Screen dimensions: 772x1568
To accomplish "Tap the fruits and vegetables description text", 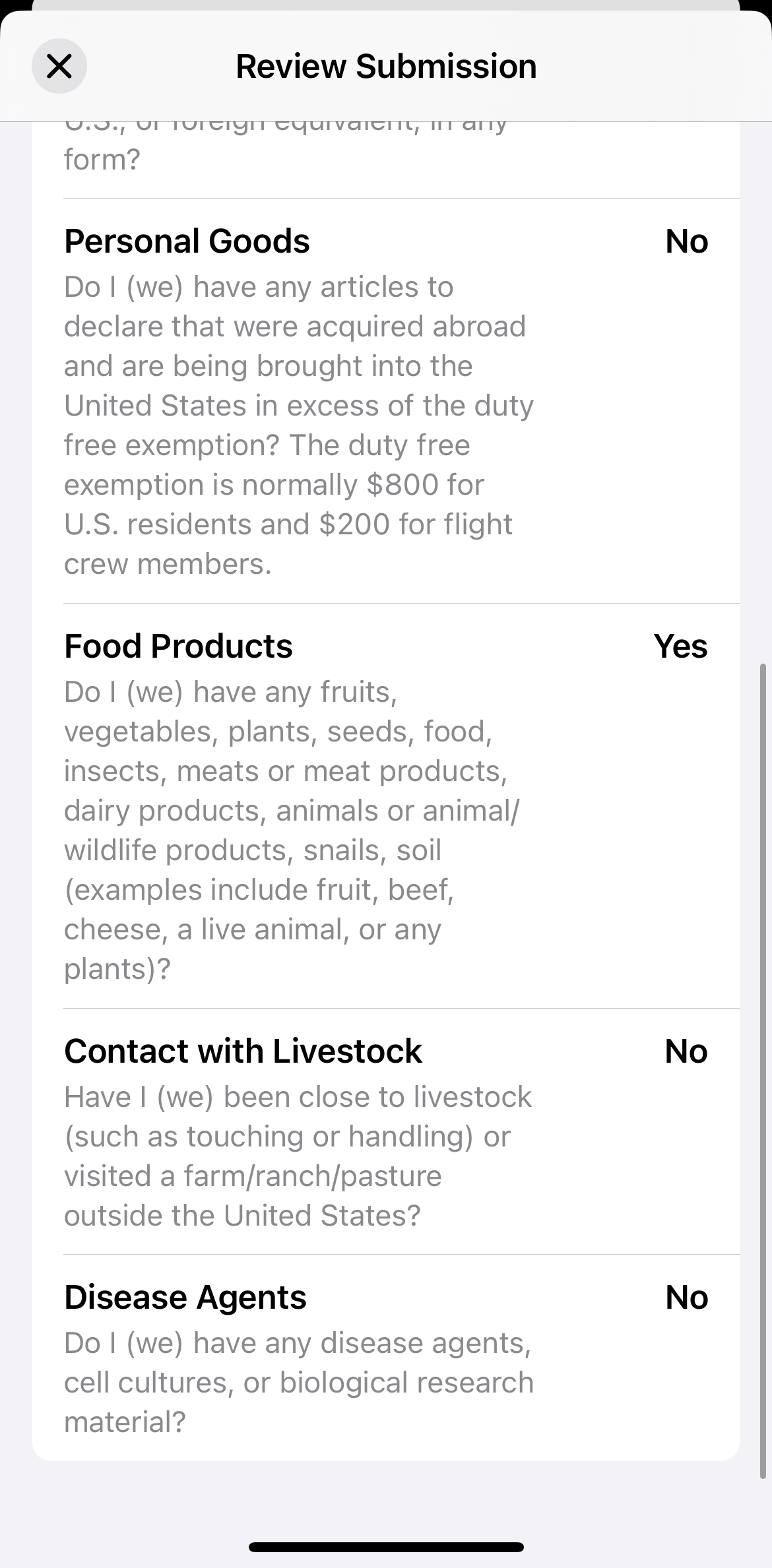I will (292, 830).
